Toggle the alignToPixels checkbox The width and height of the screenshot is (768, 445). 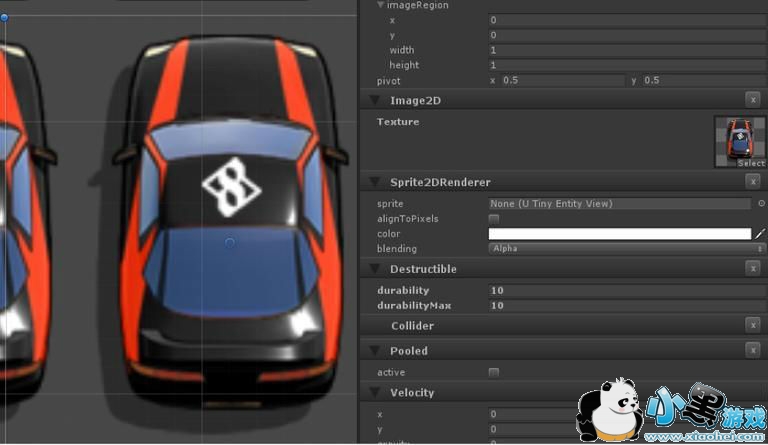pos(494,218)
